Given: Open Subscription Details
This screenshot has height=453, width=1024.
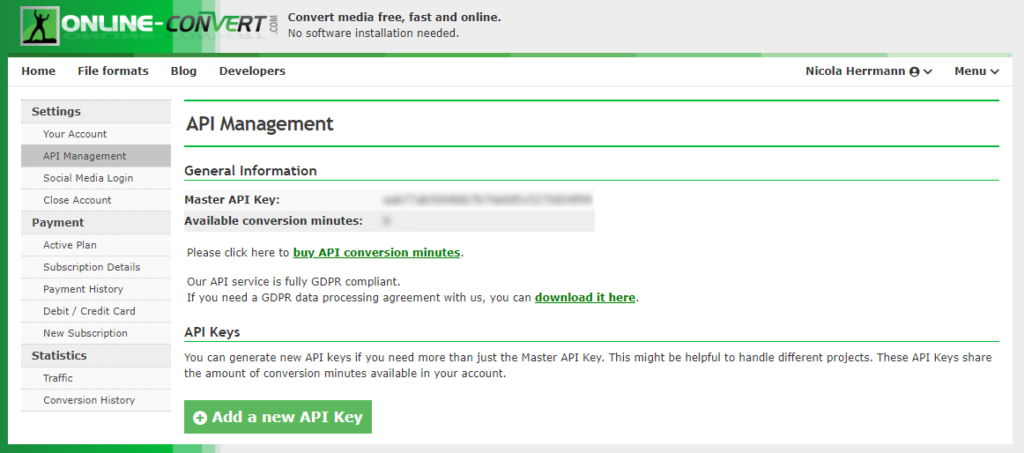Looking at the screenshot, I should [x=96, y=267].
